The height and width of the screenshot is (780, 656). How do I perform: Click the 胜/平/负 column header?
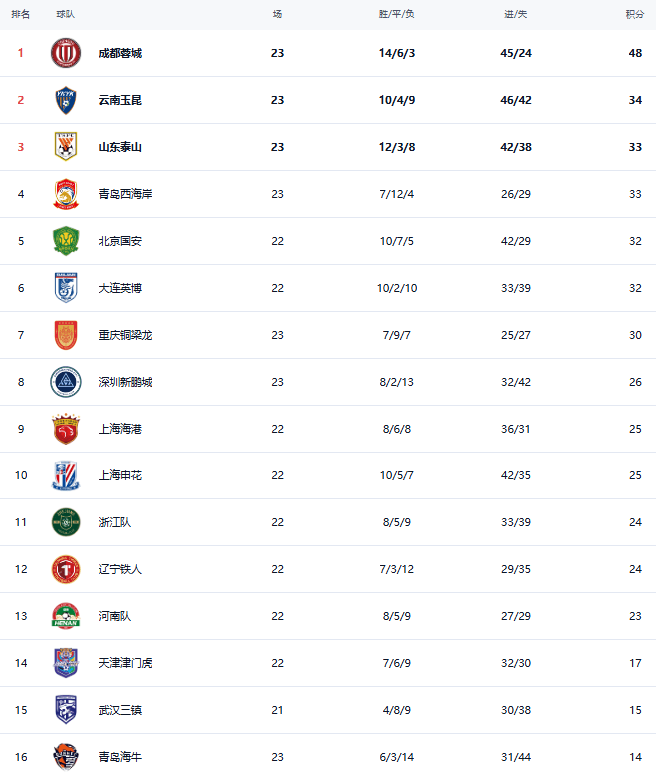396,14
